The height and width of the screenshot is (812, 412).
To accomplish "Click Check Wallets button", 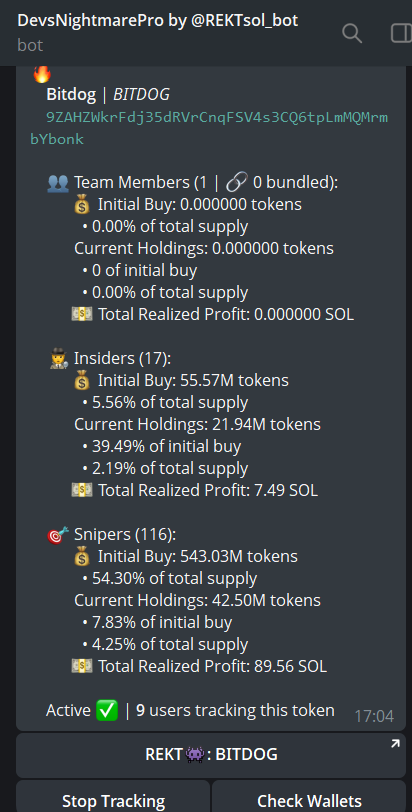I will coord(309,798).
